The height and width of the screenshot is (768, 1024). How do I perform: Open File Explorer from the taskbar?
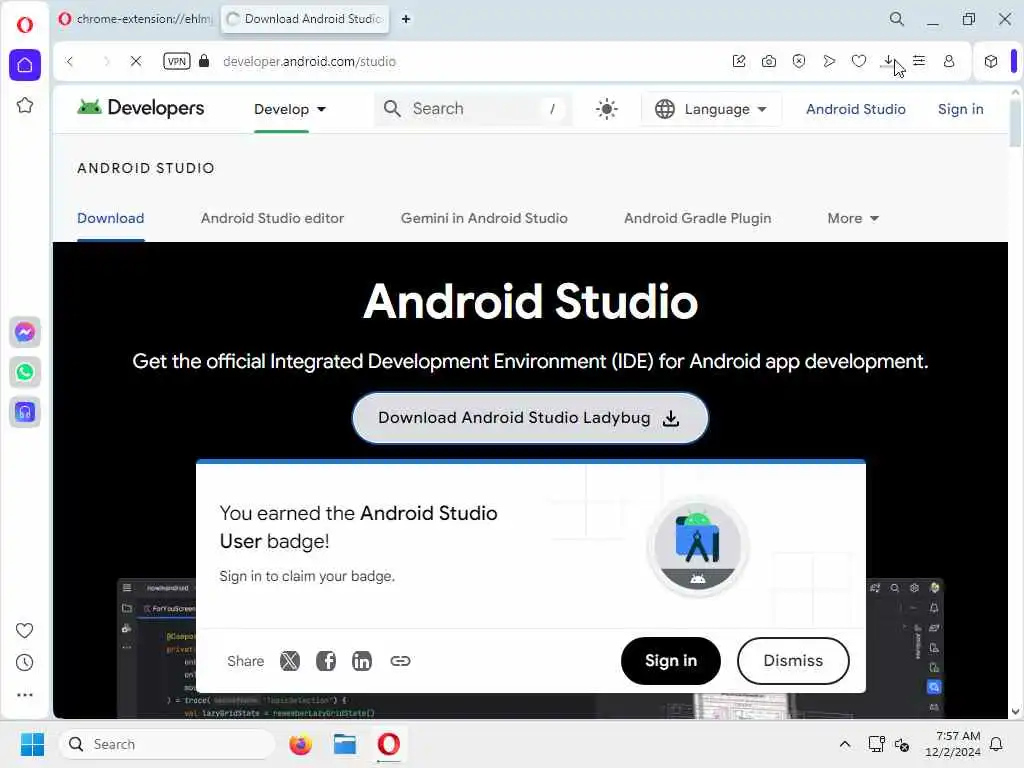click(x=344, y=744)
